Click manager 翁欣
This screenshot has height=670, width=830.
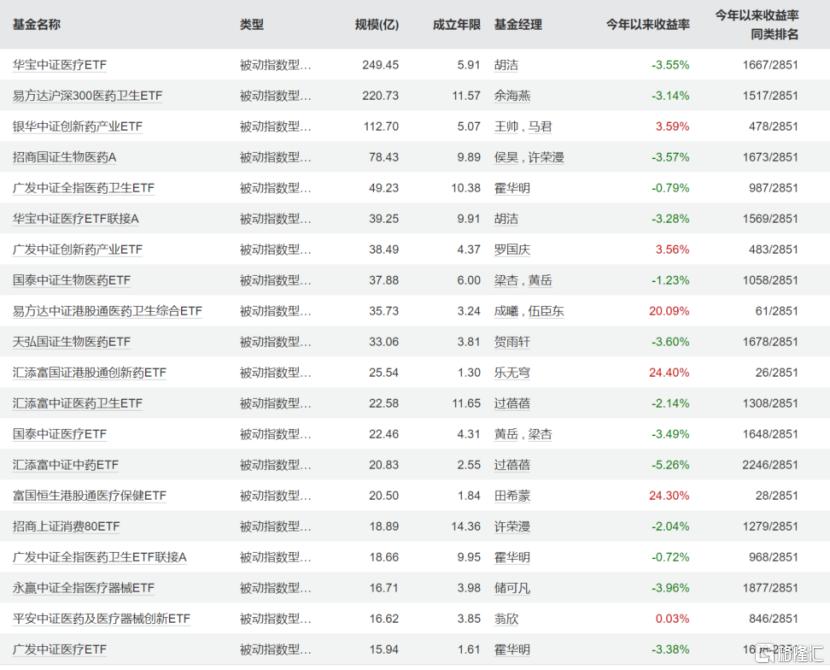tap(506, 618)
